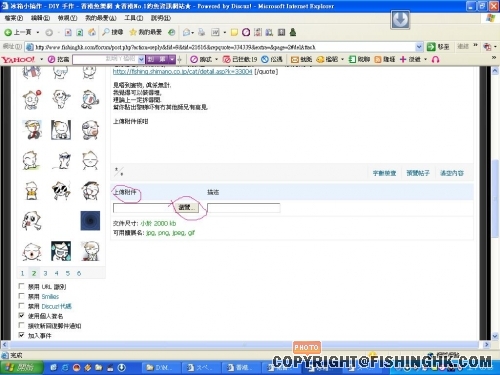Print the page via printer icon

coord(201,32)
